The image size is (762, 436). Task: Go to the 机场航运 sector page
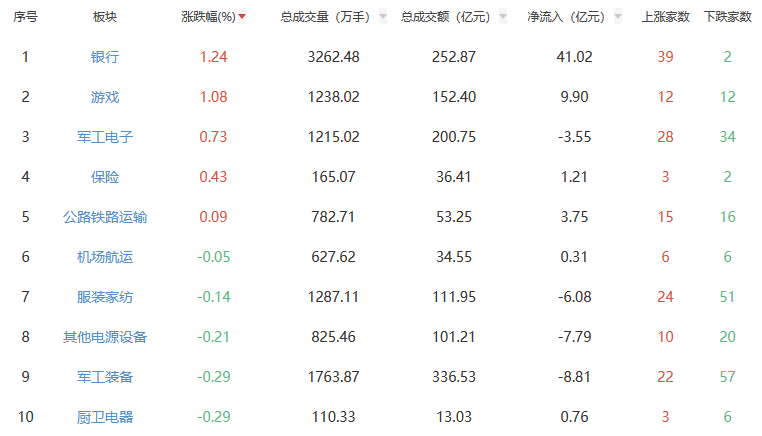[105, 257]
